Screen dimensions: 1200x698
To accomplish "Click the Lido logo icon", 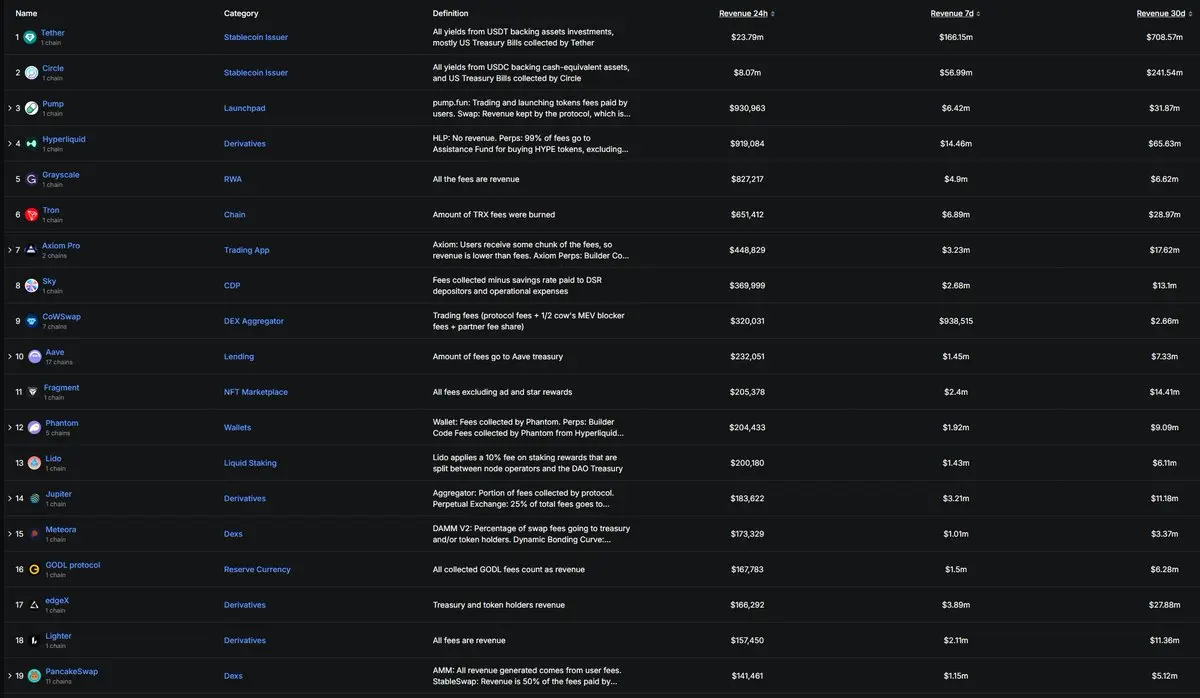I will coord(34,463).
